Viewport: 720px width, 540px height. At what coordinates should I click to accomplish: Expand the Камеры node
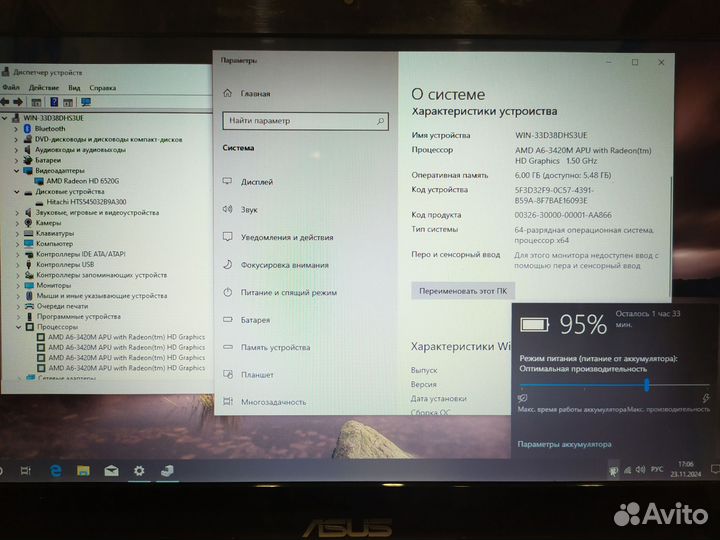(x=17, y=223)
